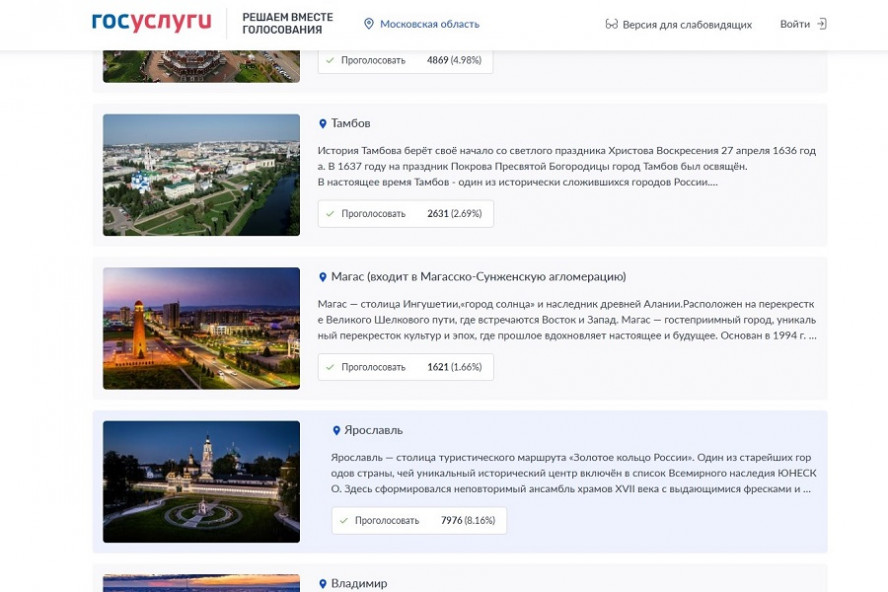The image size is (888, 592).
Task: Click the glasses accessibility icon
Action: click(612, 24)
